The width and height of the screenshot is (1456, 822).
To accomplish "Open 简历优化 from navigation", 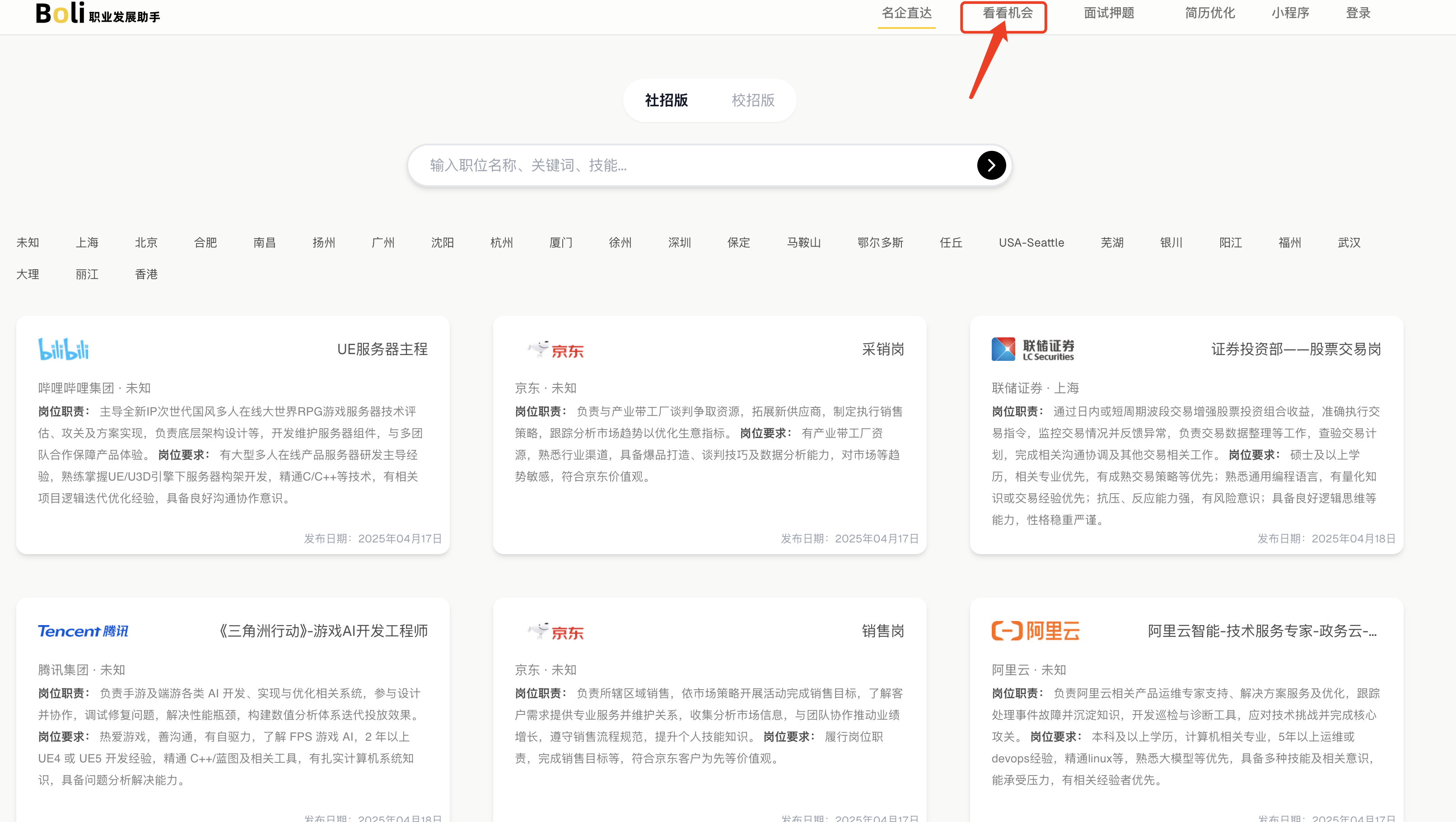I will tap(1209, 13).
